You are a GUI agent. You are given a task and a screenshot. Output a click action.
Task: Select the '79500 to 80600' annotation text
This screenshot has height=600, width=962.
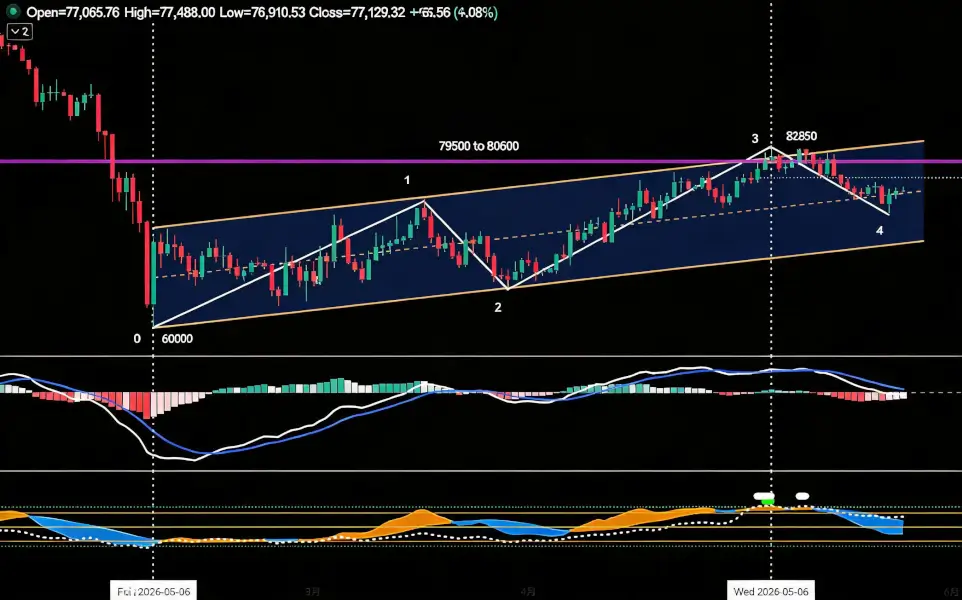click(479, 146)
